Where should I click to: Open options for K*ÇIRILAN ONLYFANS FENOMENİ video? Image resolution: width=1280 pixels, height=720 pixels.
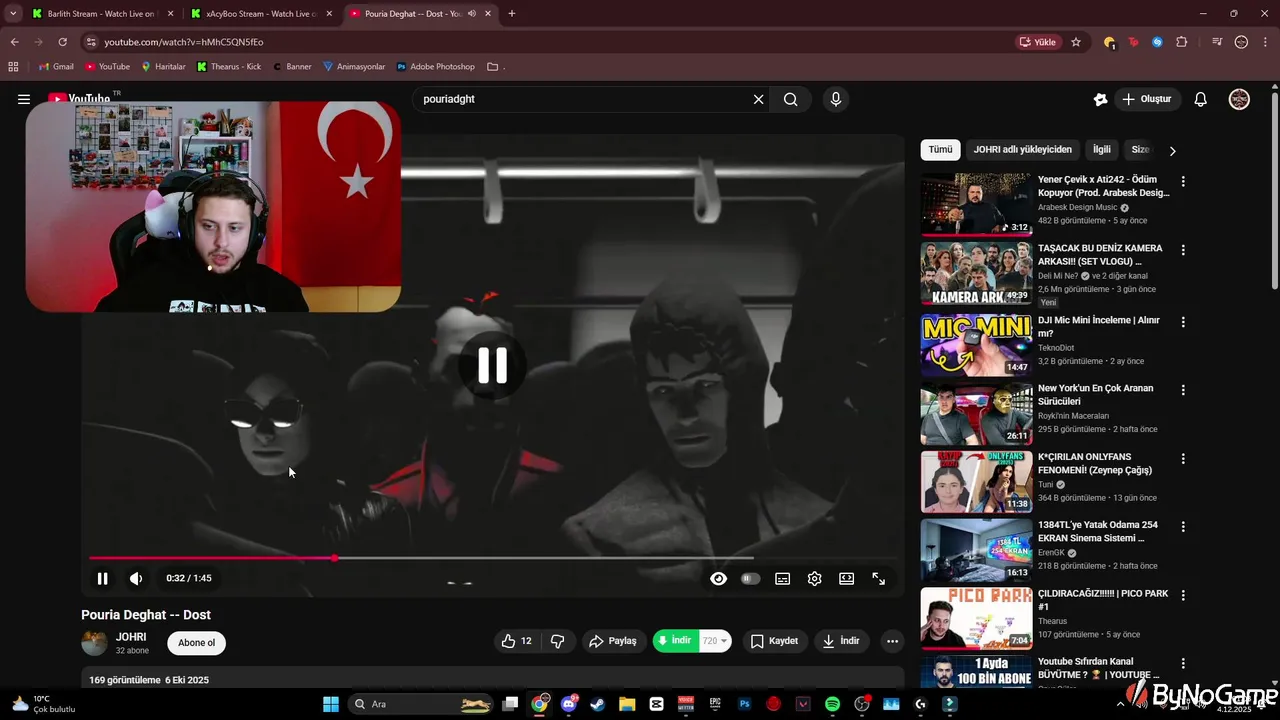coord(1183,459)
